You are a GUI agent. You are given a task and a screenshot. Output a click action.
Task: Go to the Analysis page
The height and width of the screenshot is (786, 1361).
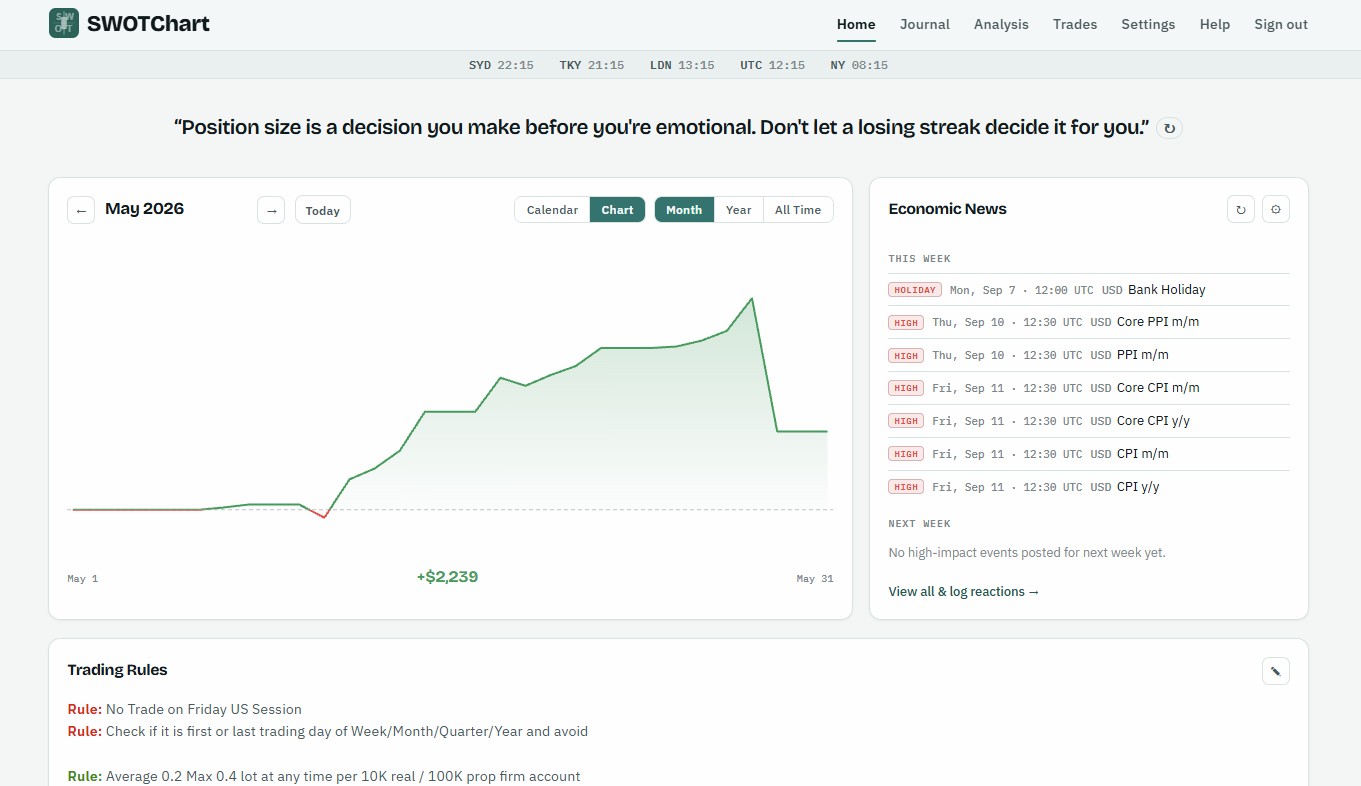pyautogui.click(x=1001, y=24)
